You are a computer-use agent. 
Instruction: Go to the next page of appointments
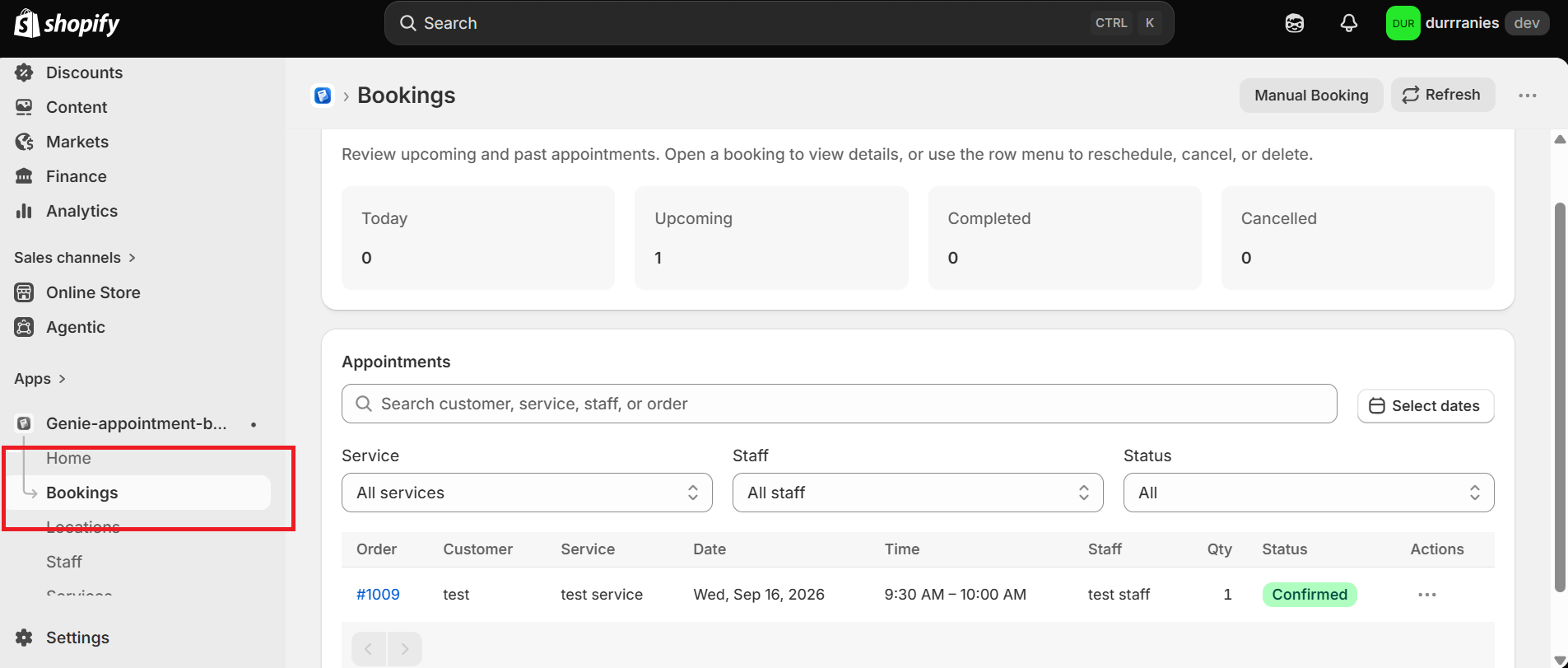click(405, 649)
